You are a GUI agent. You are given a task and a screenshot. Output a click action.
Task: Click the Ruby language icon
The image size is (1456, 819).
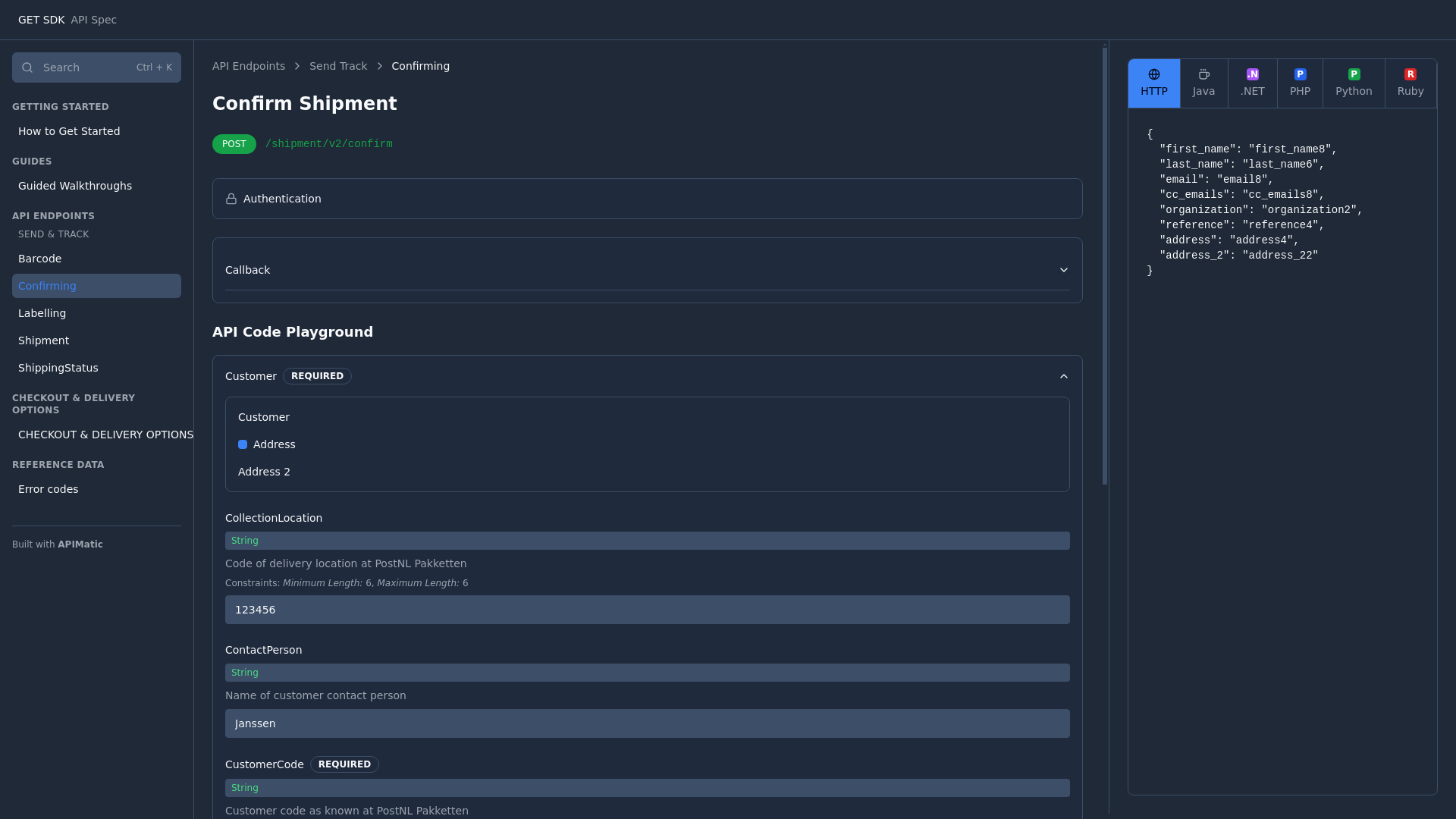pyautogui.click(x=1410, y=74)
